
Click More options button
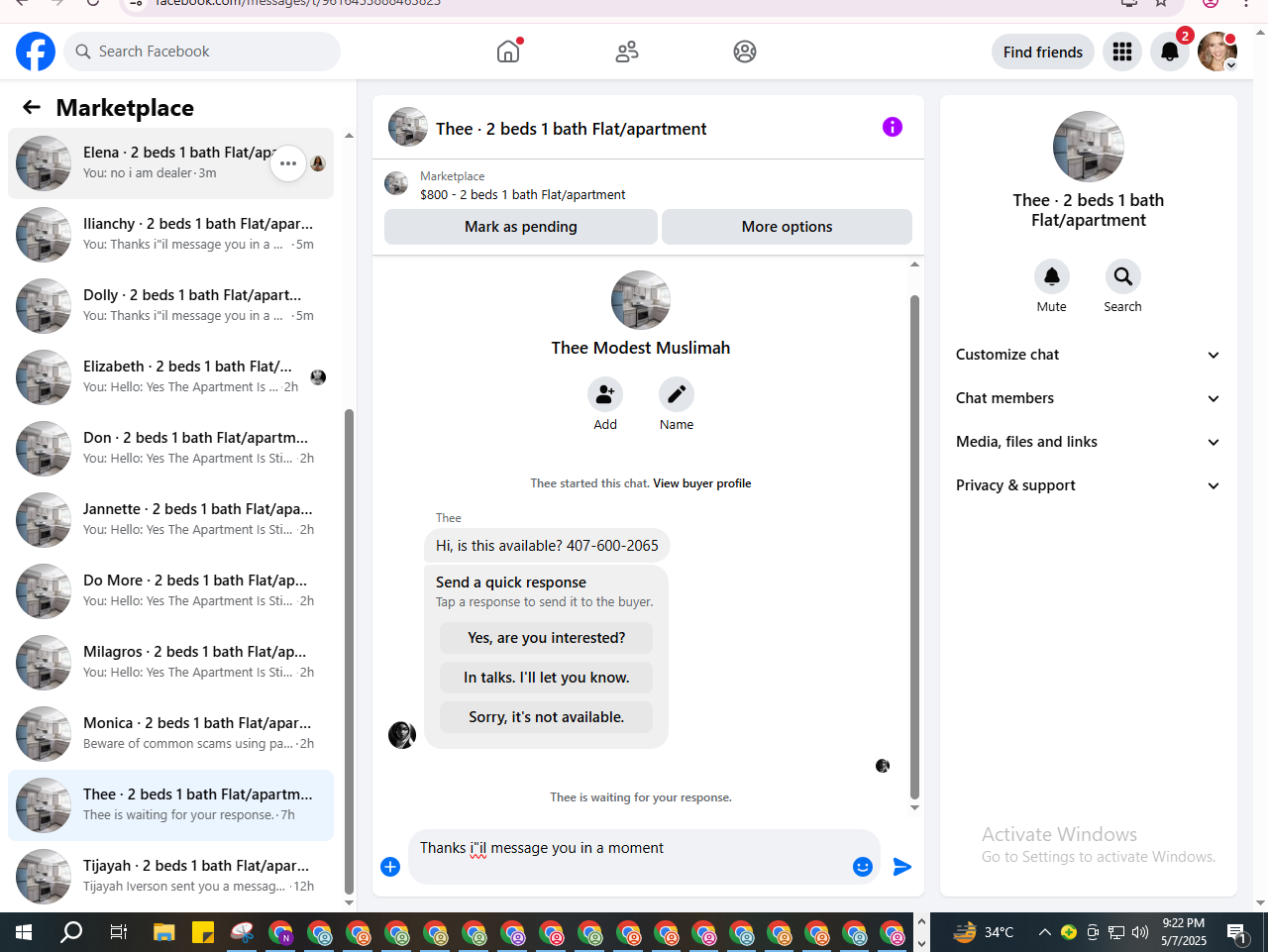point(788,227)
